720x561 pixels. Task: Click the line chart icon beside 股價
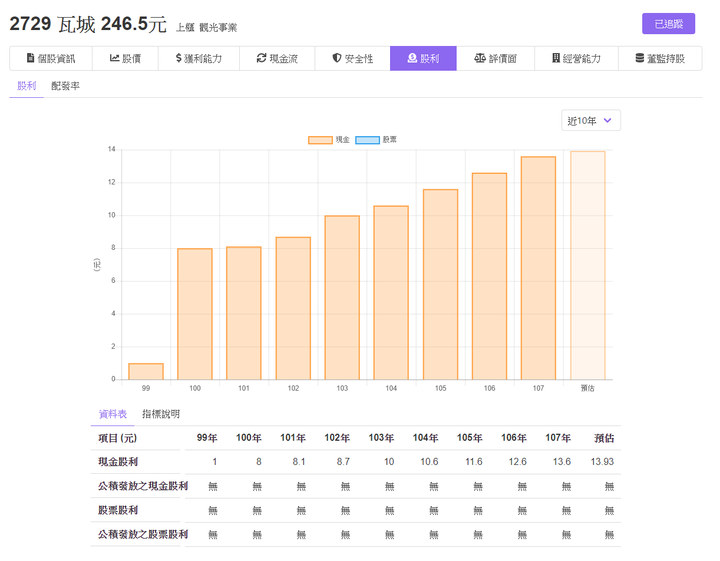point(114,58)
